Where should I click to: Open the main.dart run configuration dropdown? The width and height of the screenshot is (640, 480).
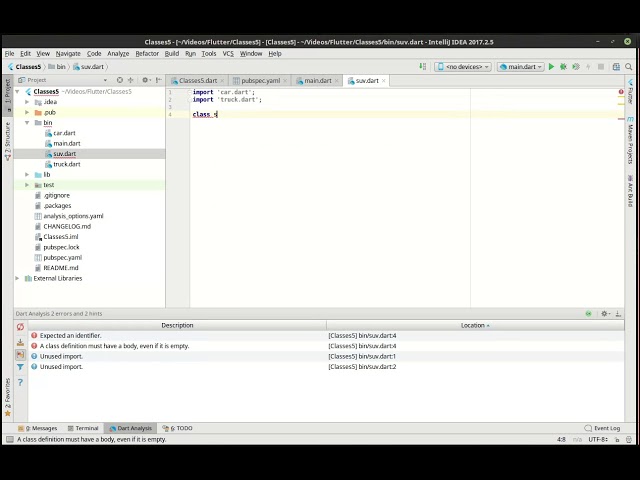521,67
